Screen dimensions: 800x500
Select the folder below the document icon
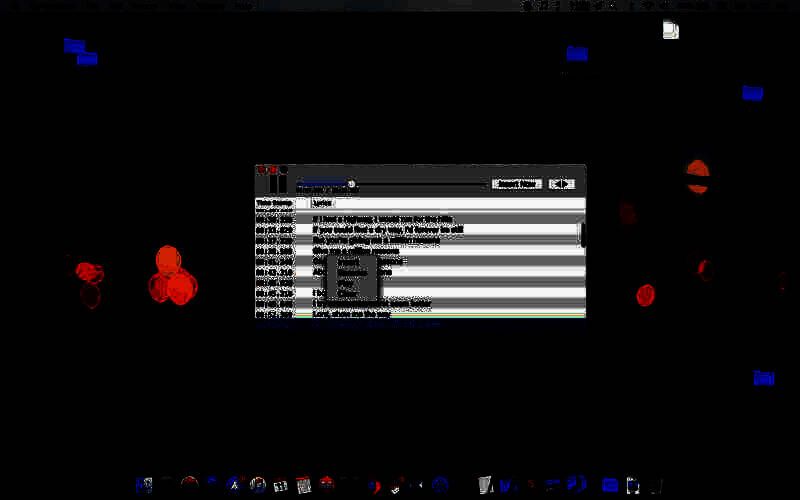pyautogui.click(x=752, y=93)
